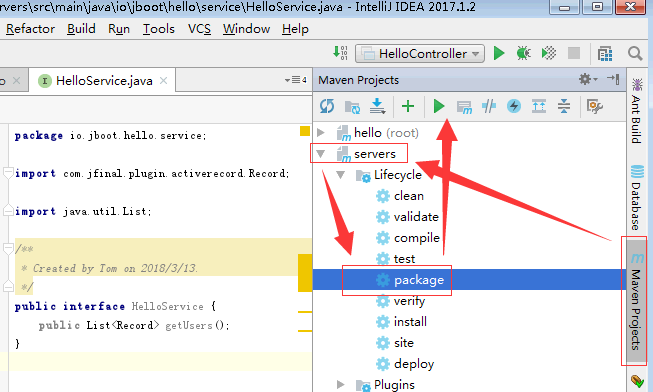
Task: Toggle skip tests mode lightning icon
Action: [514, 106]
